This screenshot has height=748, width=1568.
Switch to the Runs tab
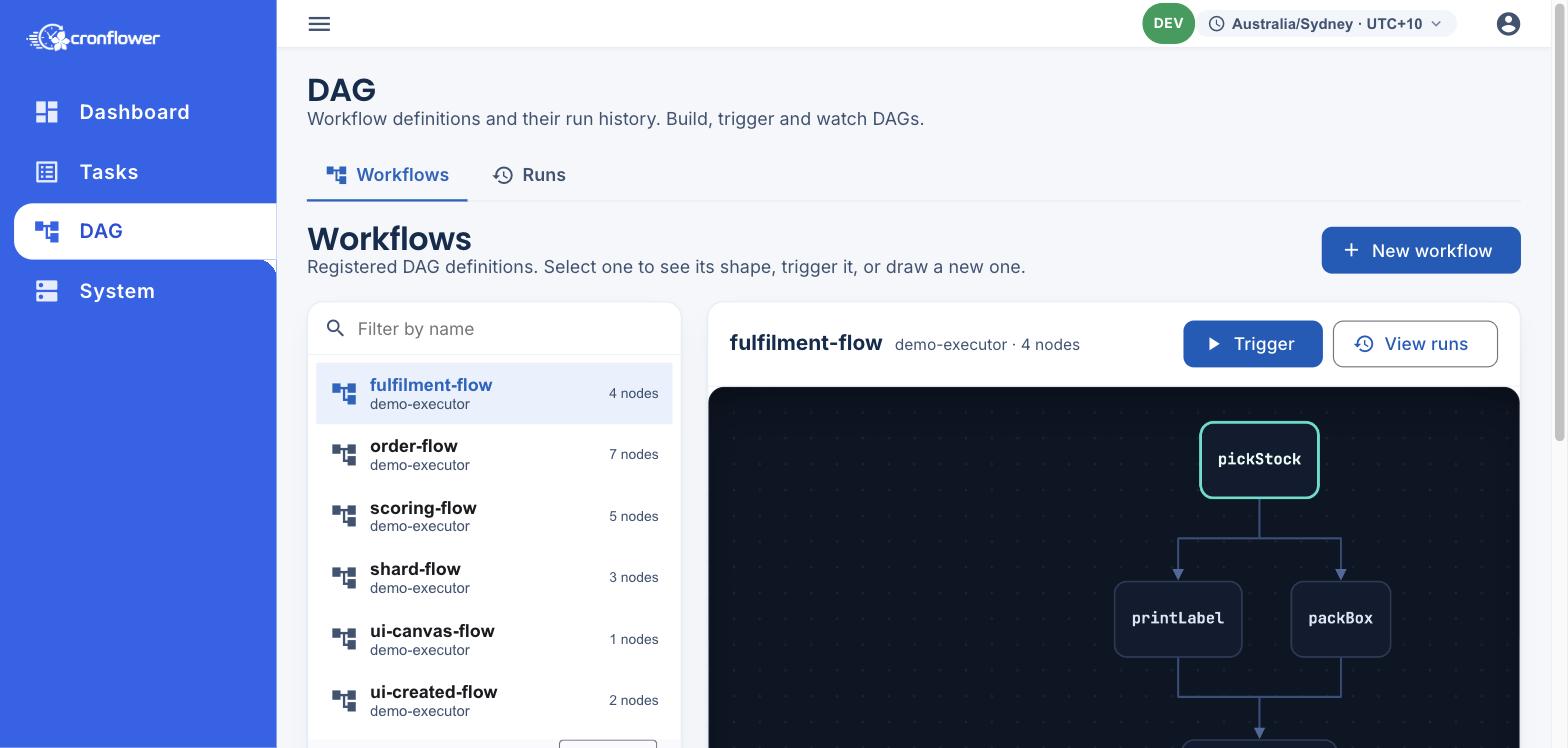(x=529, y=175)
